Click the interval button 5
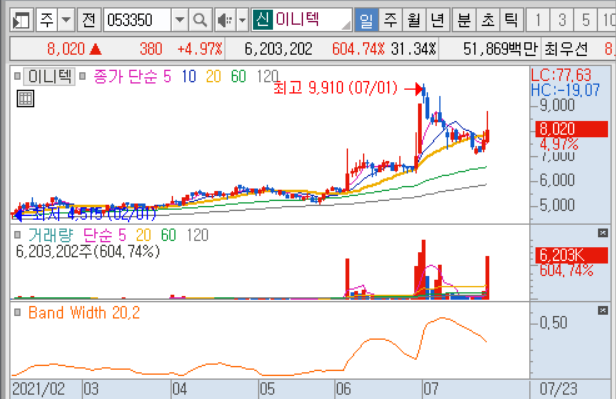This screenshot has height=399, width=616. point(585,20)
